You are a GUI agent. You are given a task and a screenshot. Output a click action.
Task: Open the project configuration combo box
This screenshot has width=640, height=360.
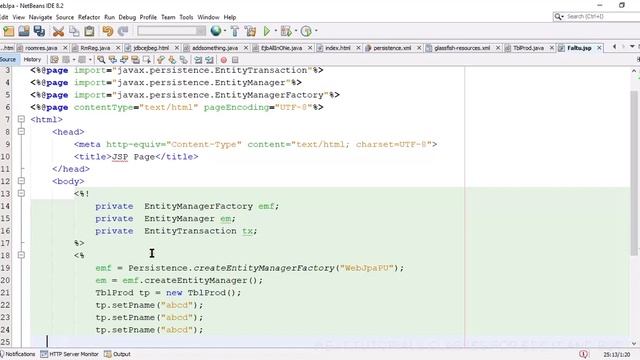click(171, 31)
